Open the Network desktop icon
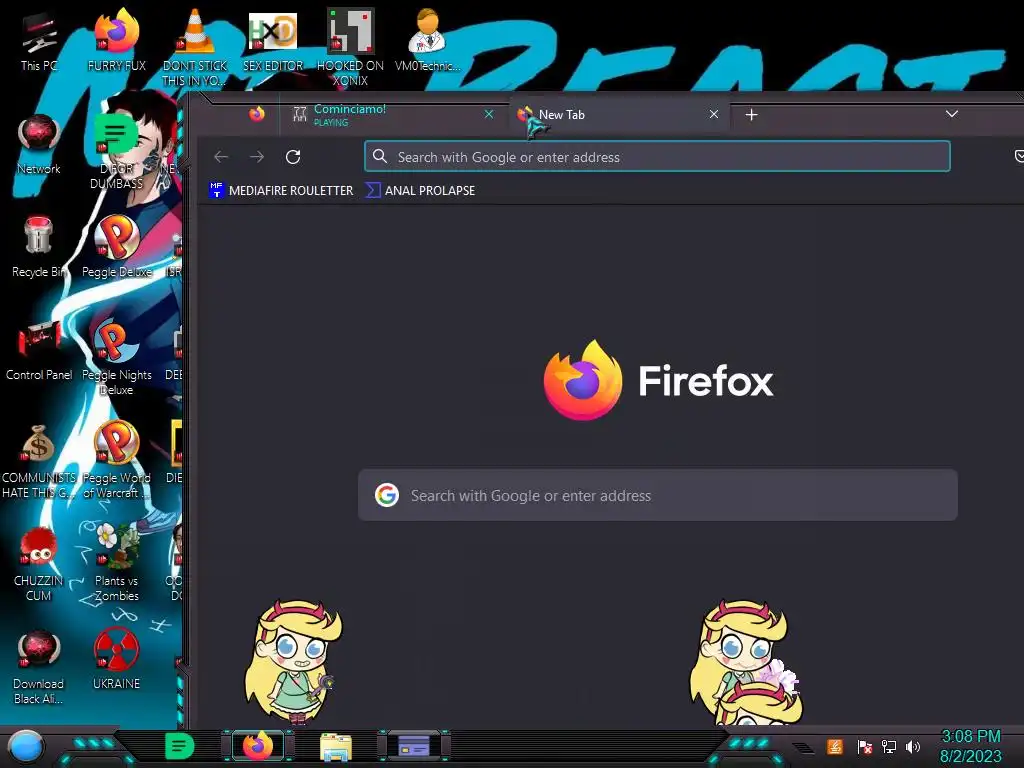The width and height of the screenshot is (1024, 768). (39, 144)
